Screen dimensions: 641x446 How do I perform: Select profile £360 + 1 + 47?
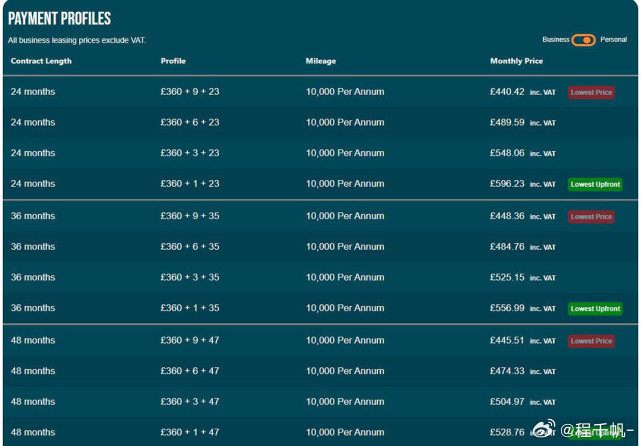coord(190,432)
